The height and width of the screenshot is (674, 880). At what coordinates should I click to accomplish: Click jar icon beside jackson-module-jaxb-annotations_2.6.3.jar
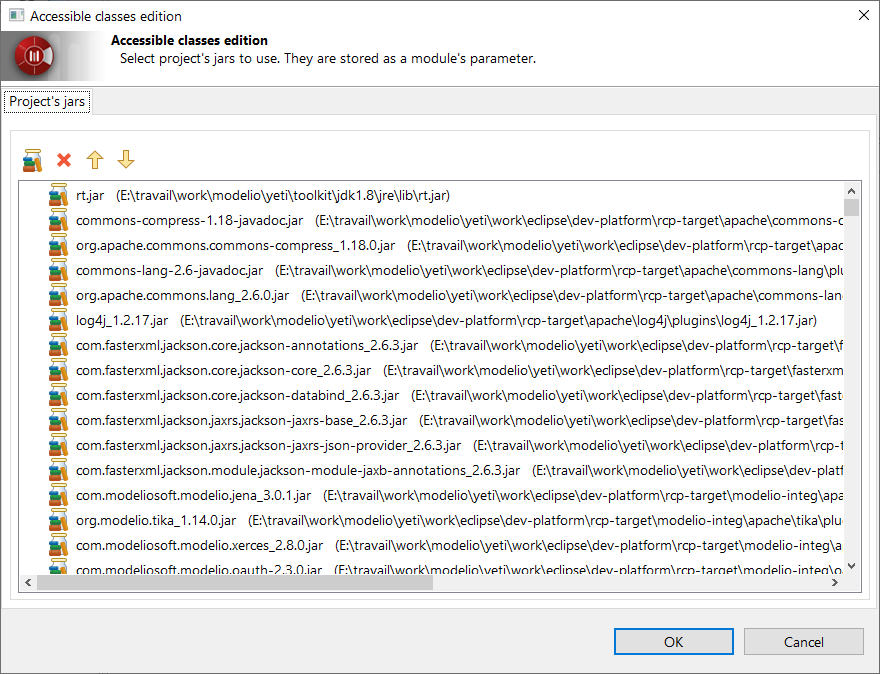coord(58,470)
